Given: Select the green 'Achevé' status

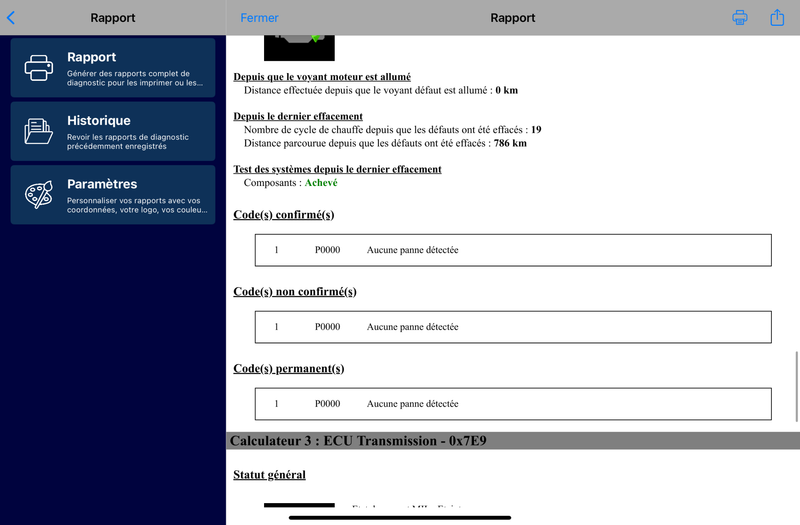Looking at the screenshot, I should click(x=321, y=183).
